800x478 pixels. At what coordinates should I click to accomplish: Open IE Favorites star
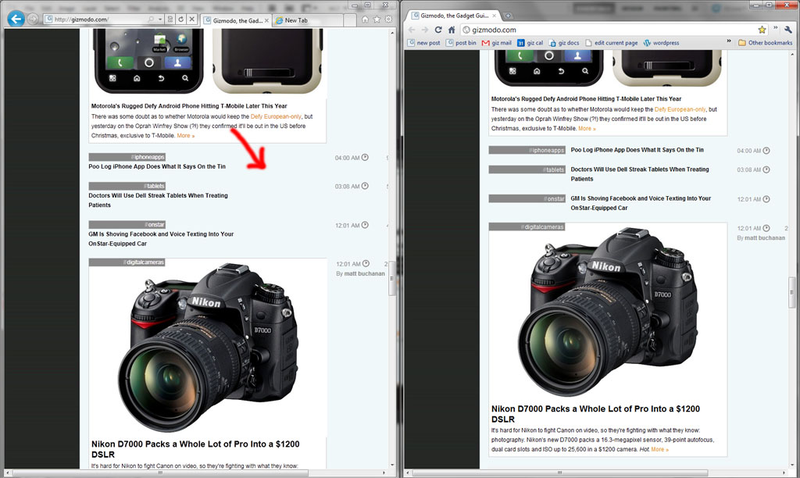point(377,19)
